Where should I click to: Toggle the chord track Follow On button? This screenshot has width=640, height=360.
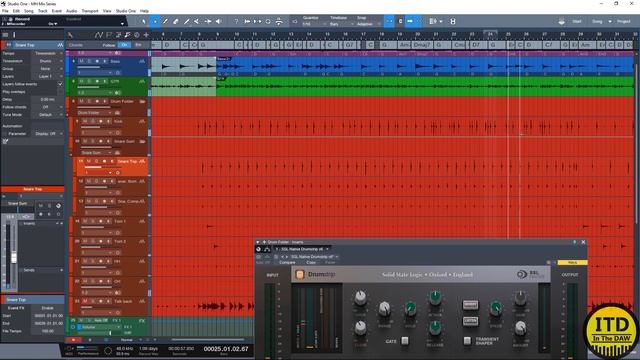click(124, 45)
